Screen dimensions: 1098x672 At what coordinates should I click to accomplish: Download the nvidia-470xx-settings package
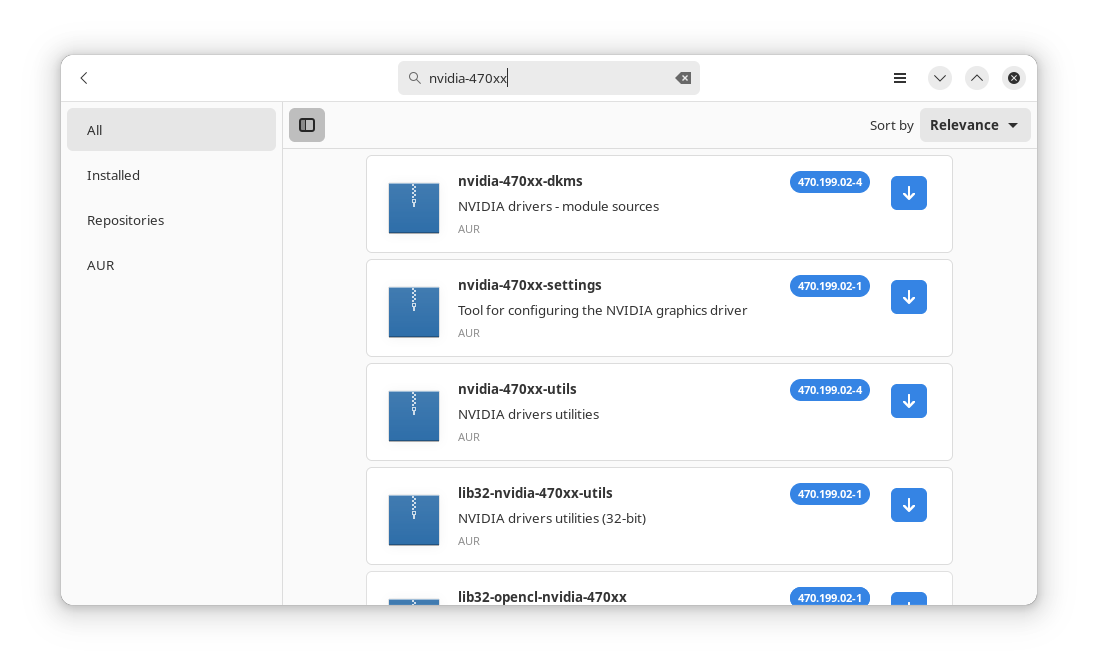coord(909,297)
